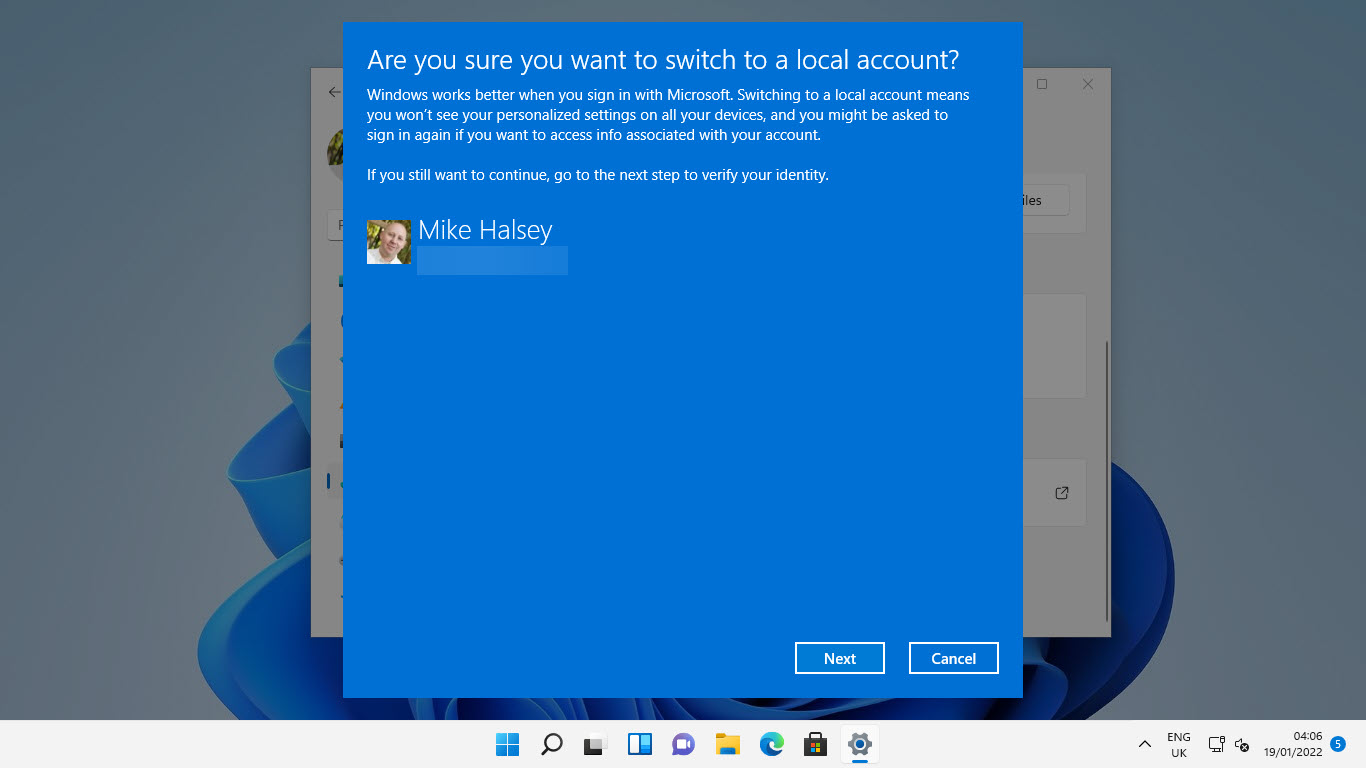This screenshot has width=1366, height=768.
Task: Click the Next button
Action: pyautogui.click(x=839, y=658)
